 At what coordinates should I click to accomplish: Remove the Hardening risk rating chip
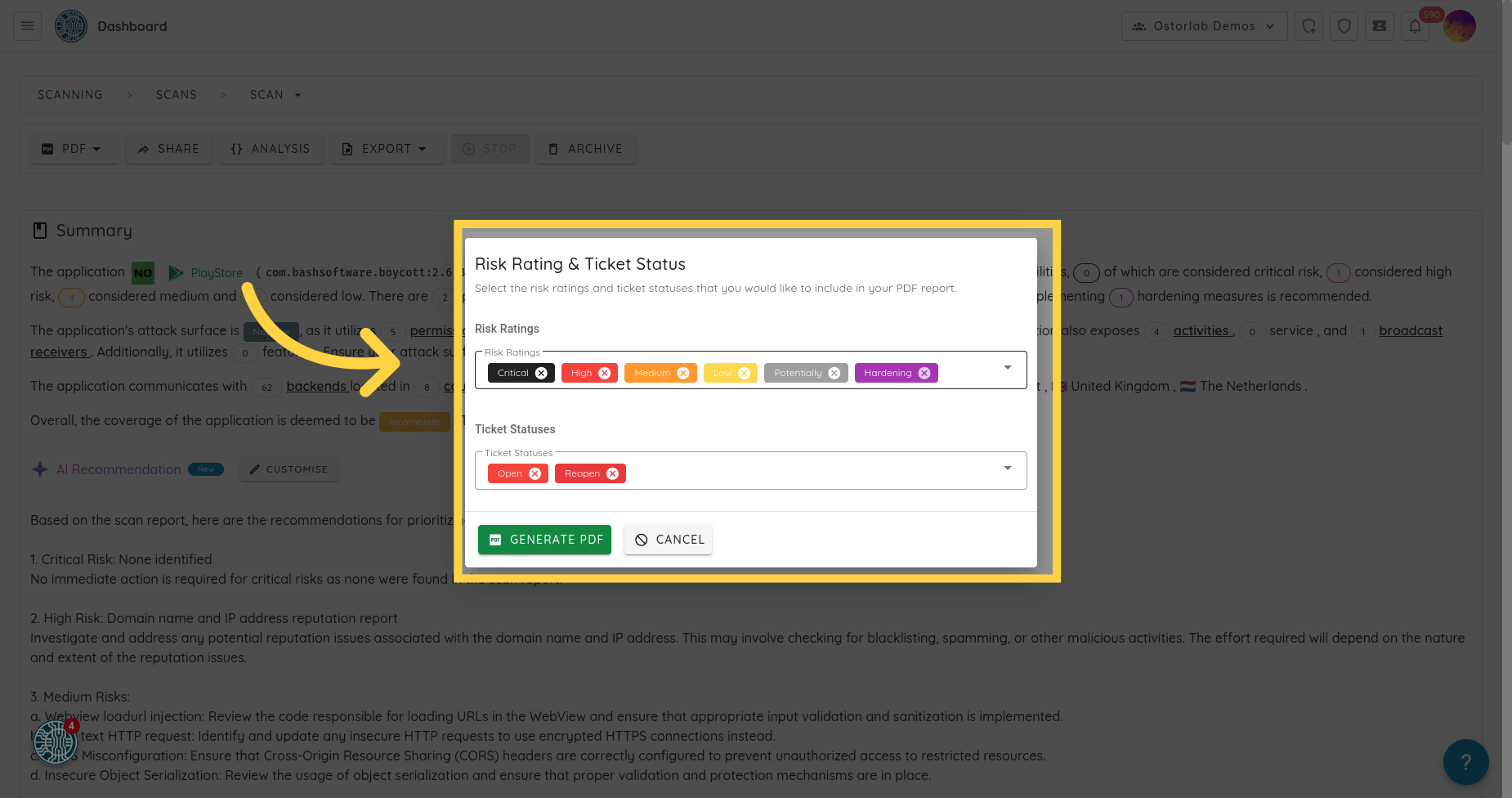click(924, 373)
